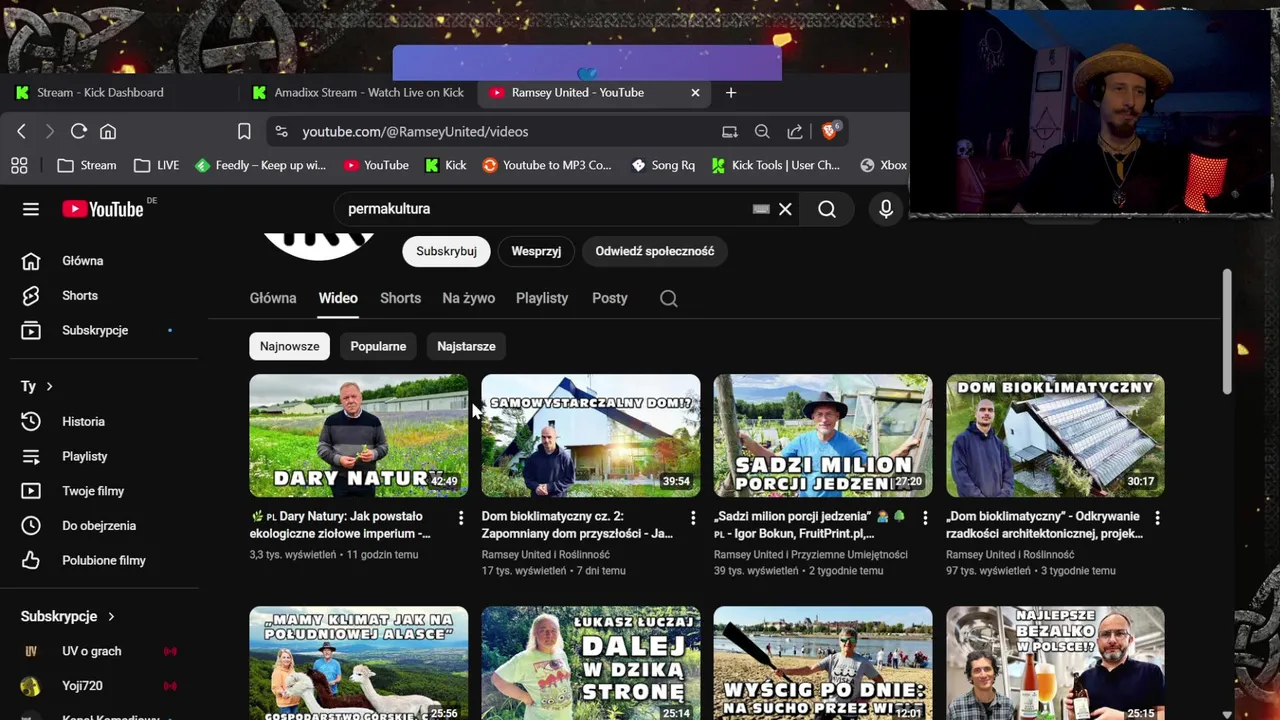Click the zoom magnifier icon in address bar
This screenshot has height=720, width=1280.
coord(762,131)
